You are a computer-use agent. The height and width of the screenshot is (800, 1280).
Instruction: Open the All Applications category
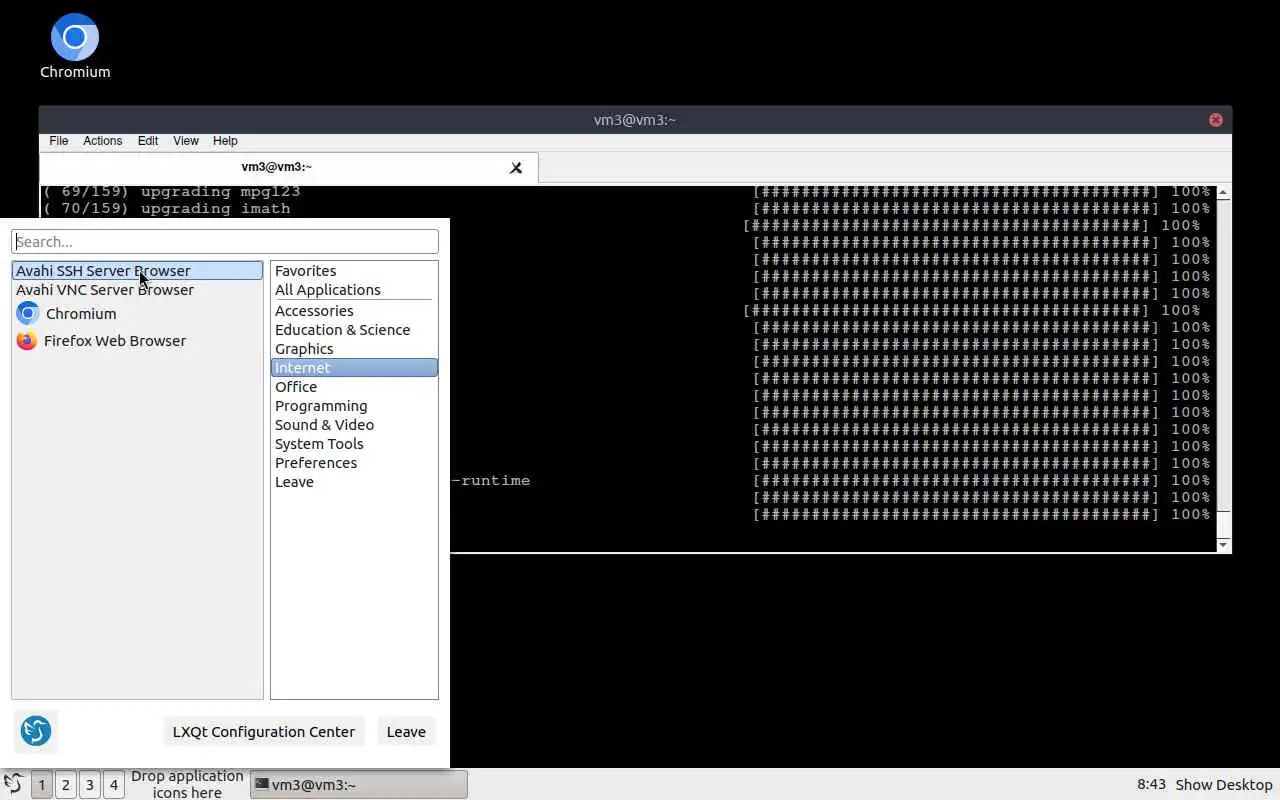tap(354, 290)
